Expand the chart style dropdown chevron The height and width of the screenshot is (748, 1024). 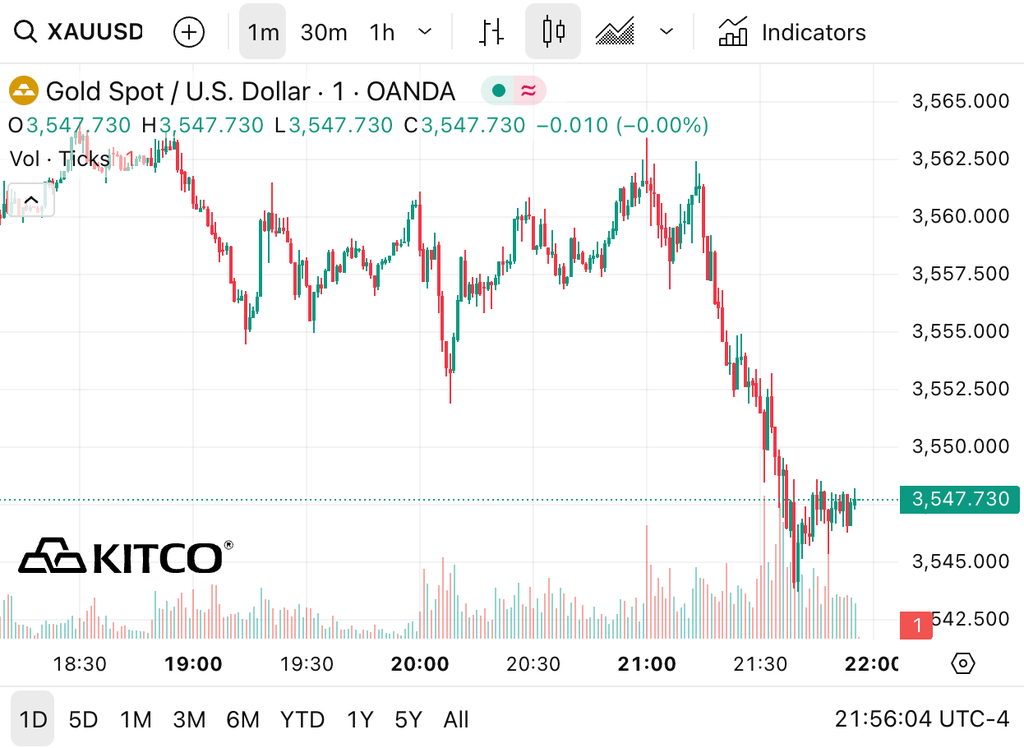tap(666, 31)
